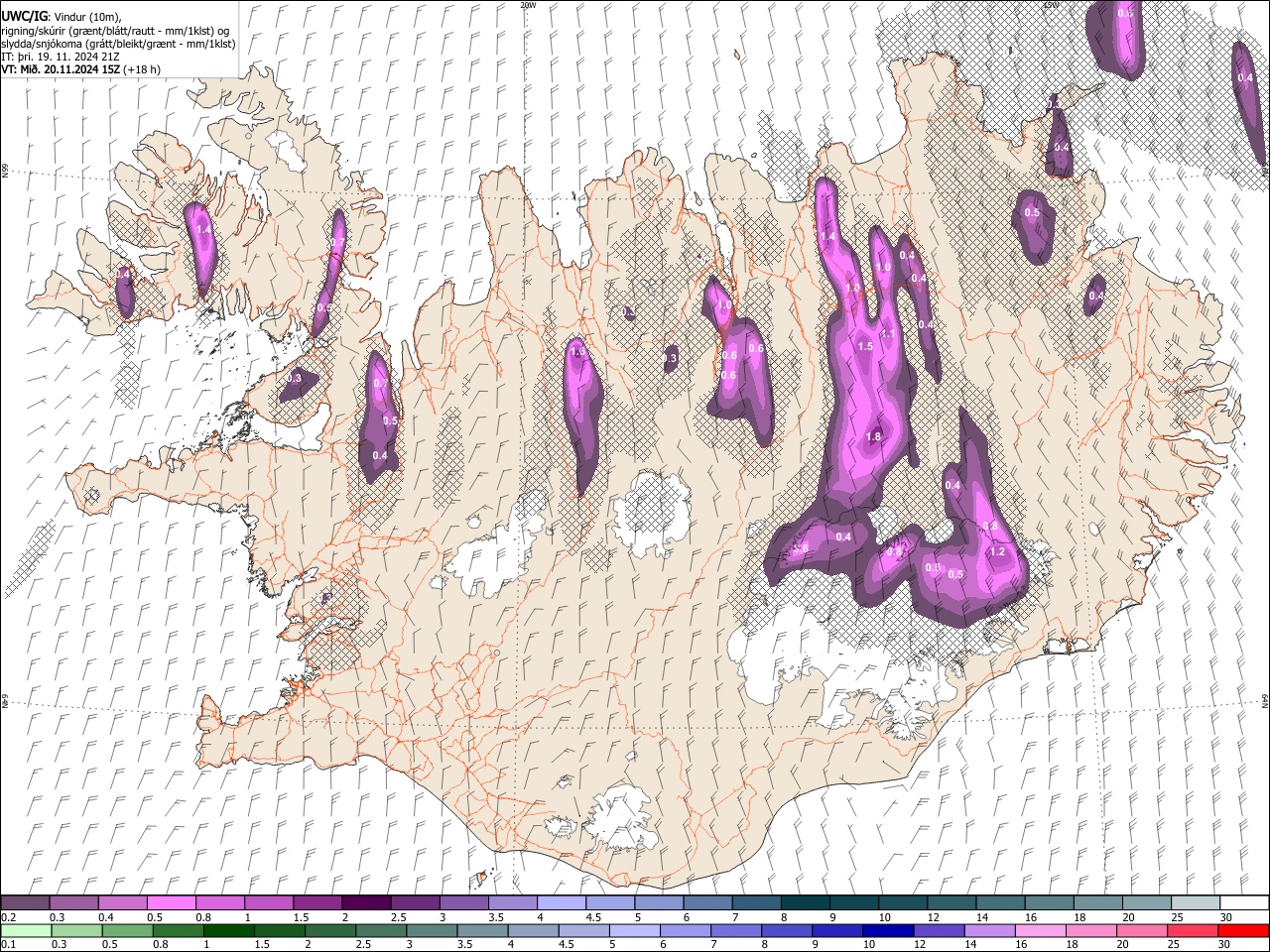This screenshot has width=1270, height=952.
Task: Select the light pink 16–18 lower legend swatch
Action: point(1040,930)
